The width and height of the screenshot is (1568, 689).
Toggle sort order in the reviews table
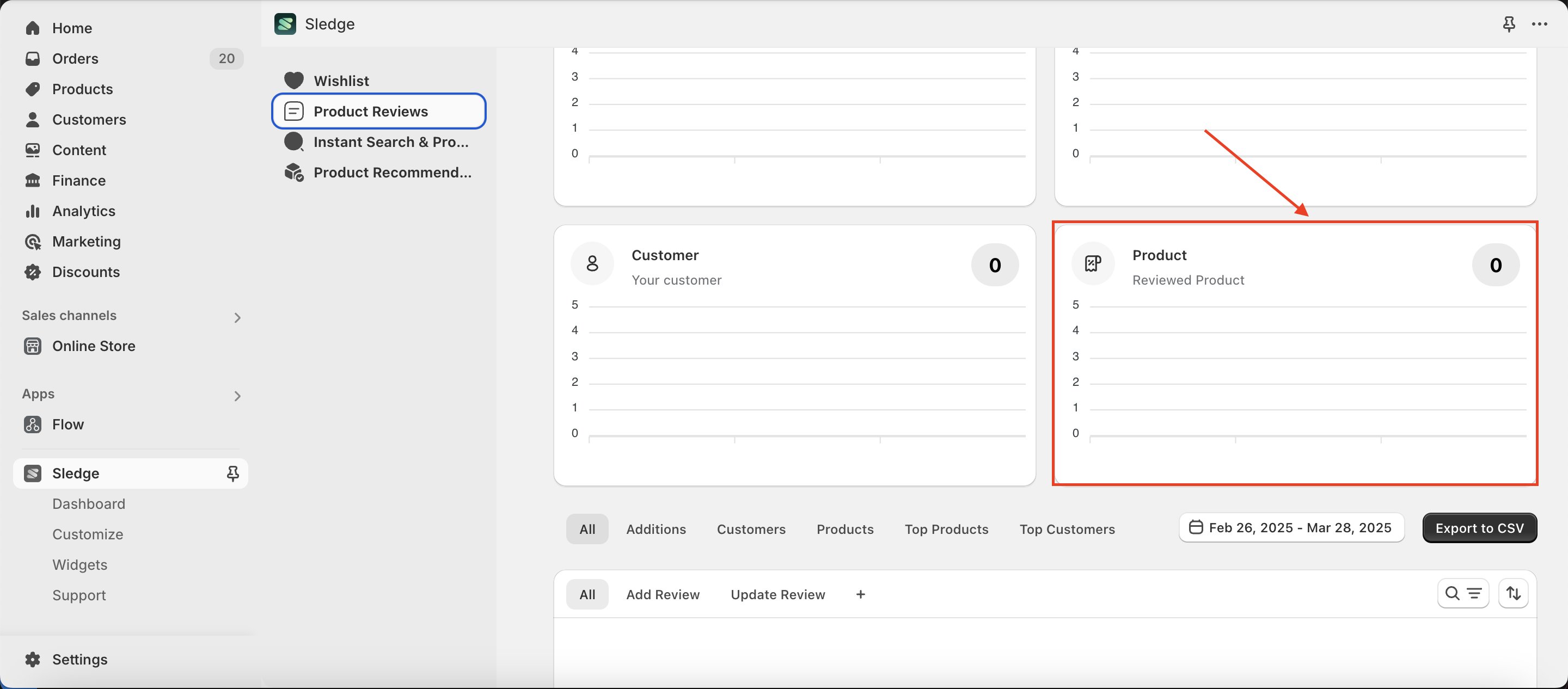point(1513,593)
